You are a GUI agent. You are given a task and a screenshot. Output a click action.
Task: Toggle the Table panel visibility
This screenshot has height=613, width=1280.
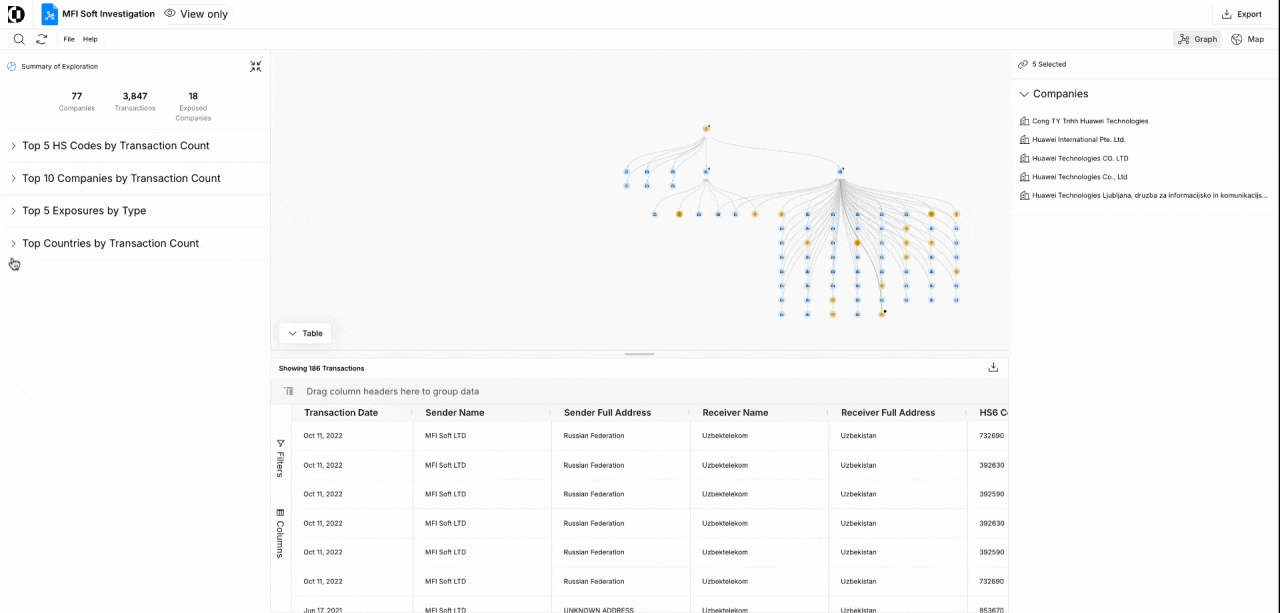point(305,333)
